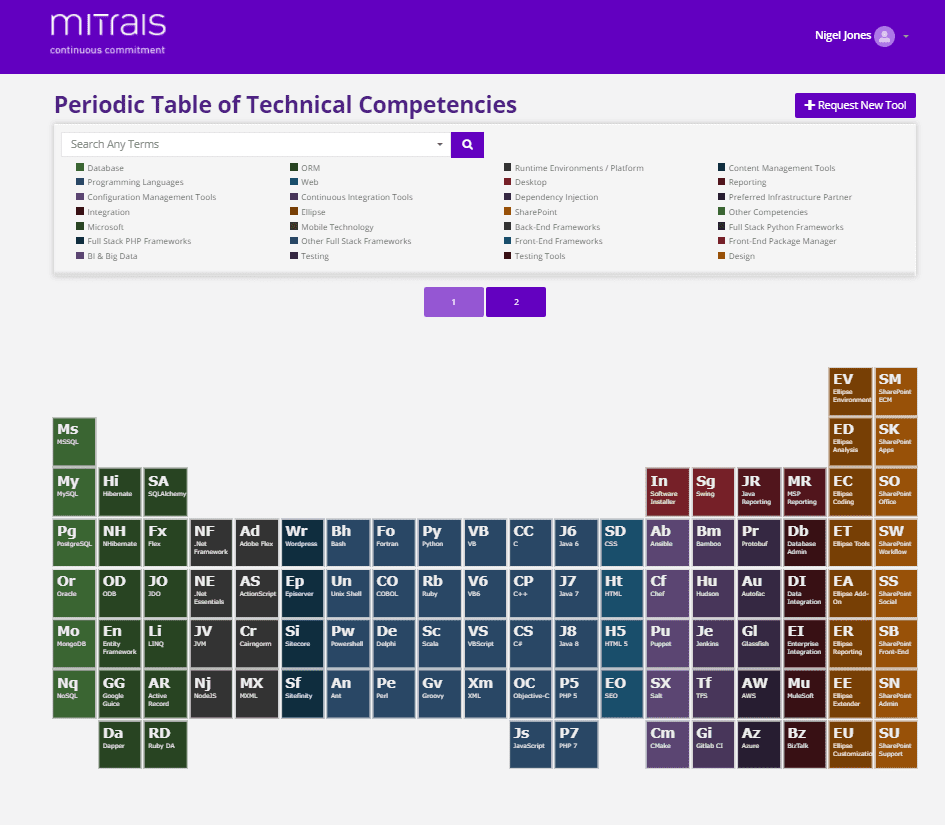Click the Request New Tool button

pos(855,105)
